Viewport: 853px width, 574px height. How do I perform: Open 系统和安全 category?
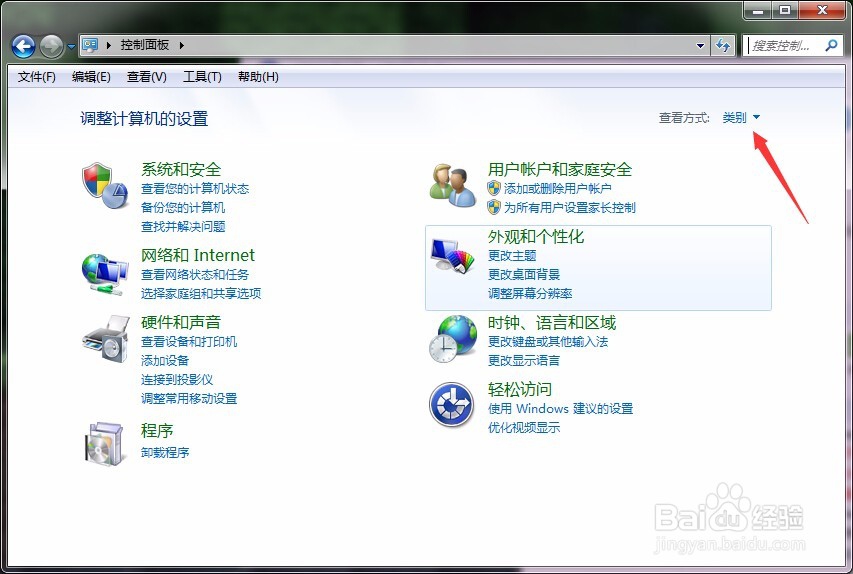(x=181, y=169)
